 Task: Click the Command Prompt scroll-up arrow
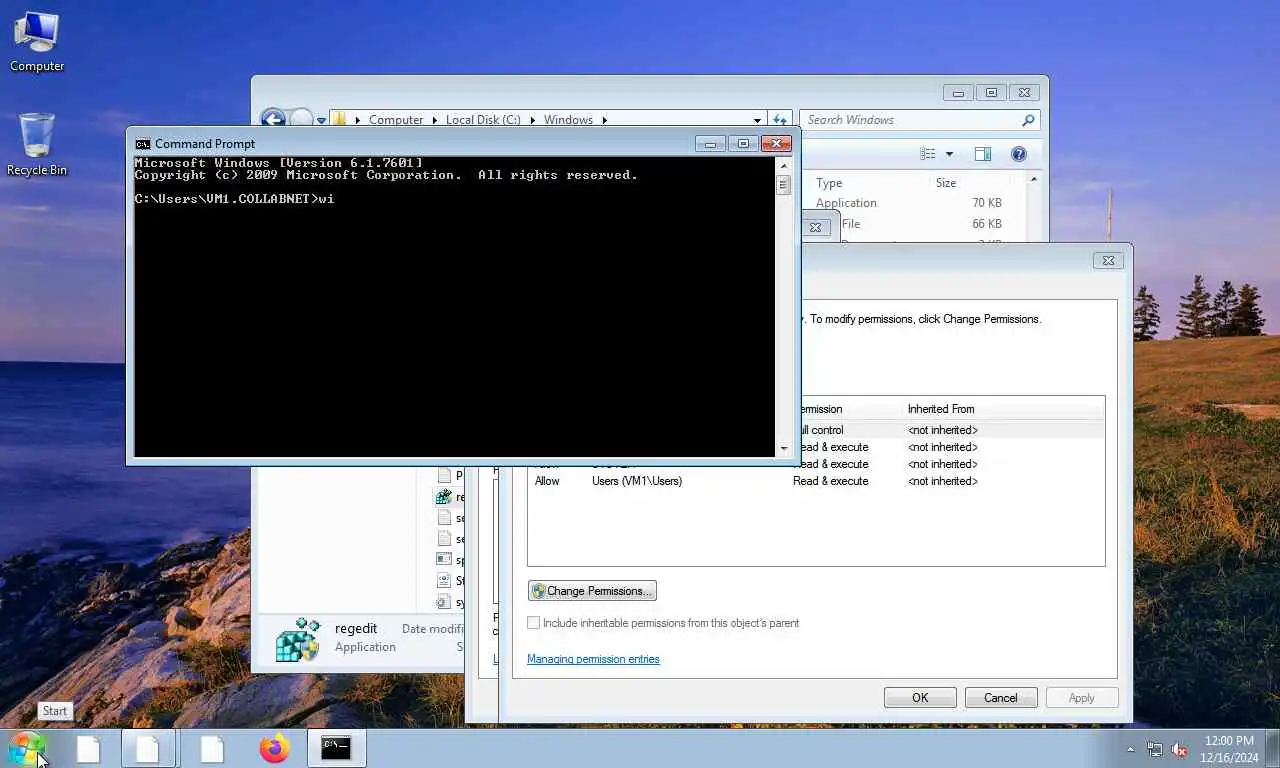(783, 166)
